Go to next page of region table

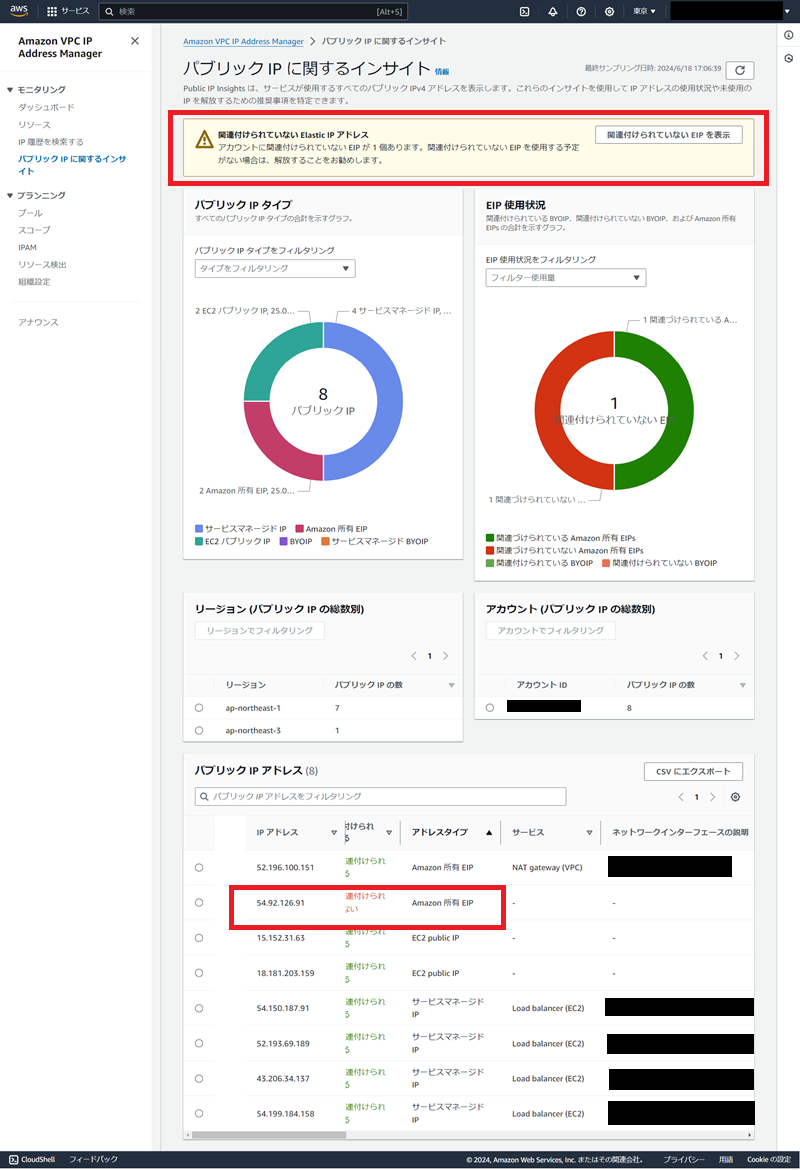[x=446, y=656]
